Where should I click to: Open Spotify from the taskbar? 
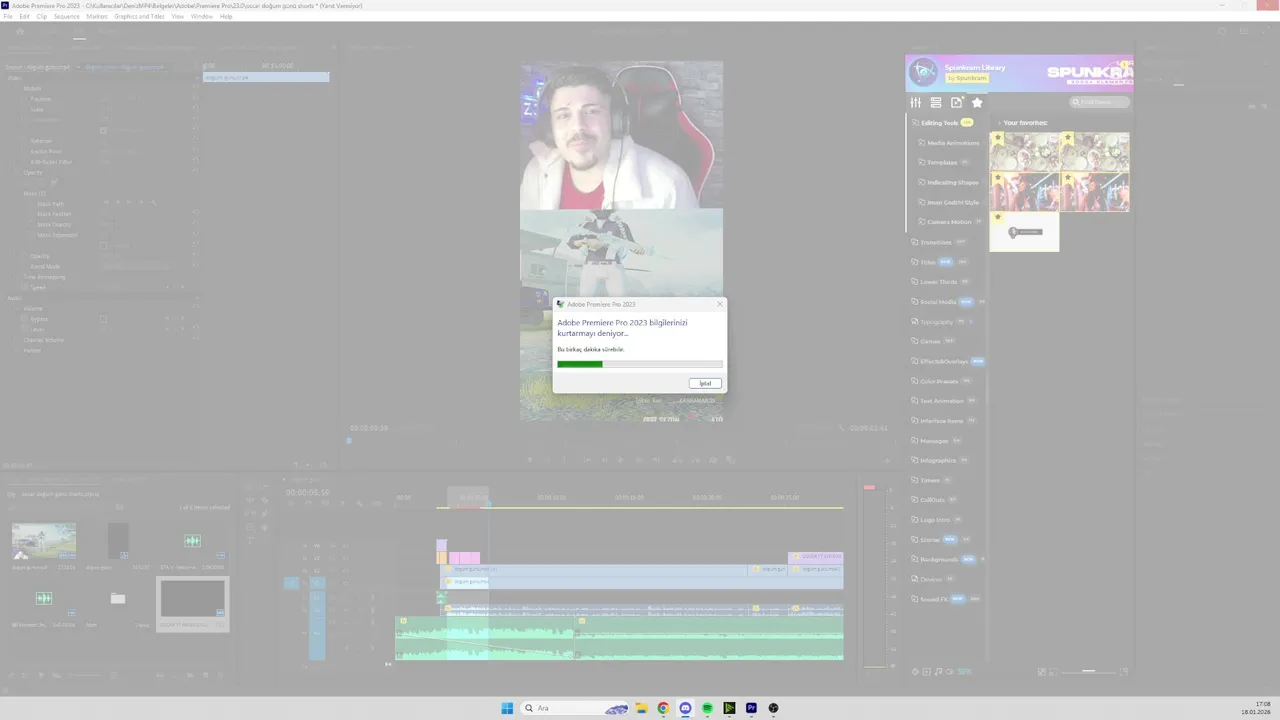707,708
